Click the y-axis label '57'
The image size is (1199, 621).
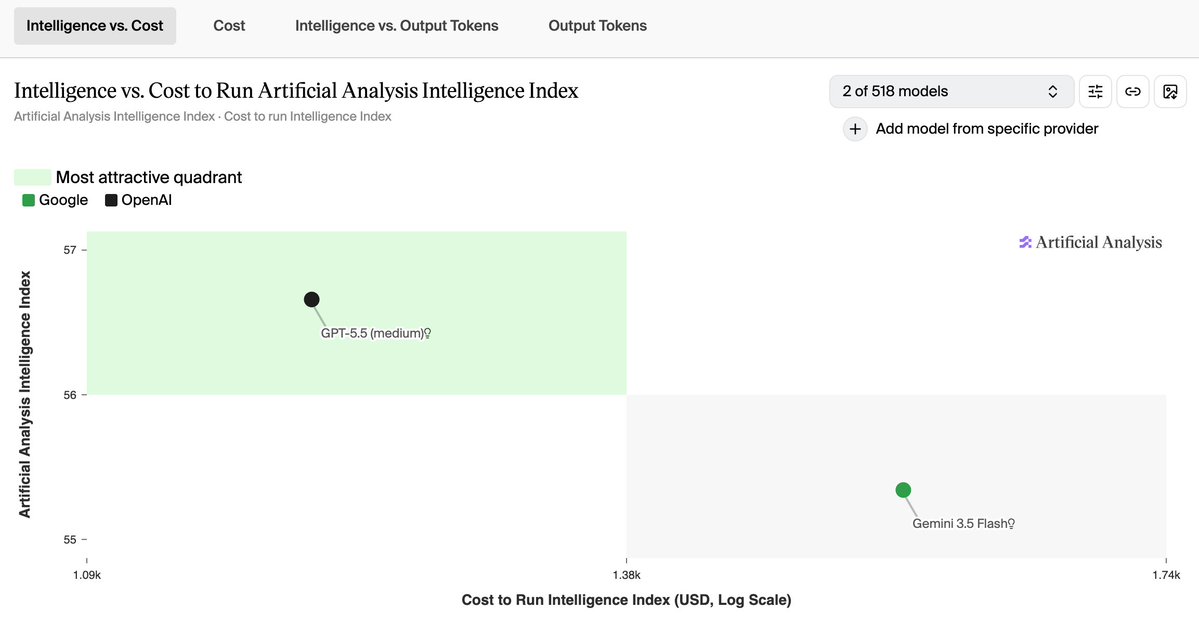point(70,250)
